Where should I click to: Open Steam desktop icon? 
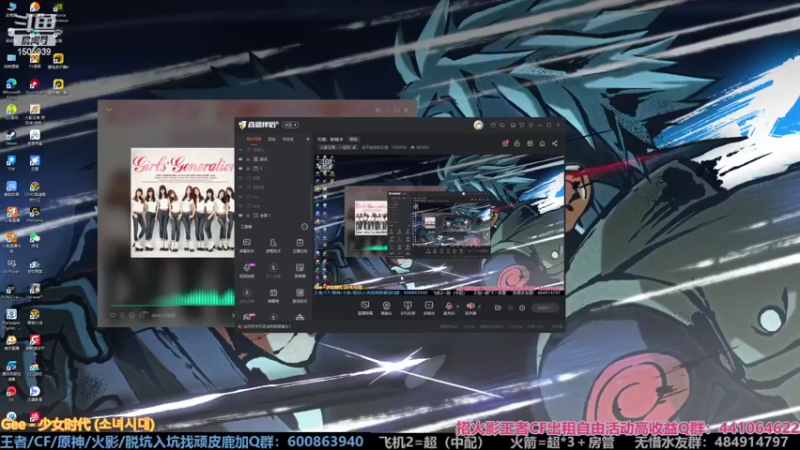coord(11,137)
